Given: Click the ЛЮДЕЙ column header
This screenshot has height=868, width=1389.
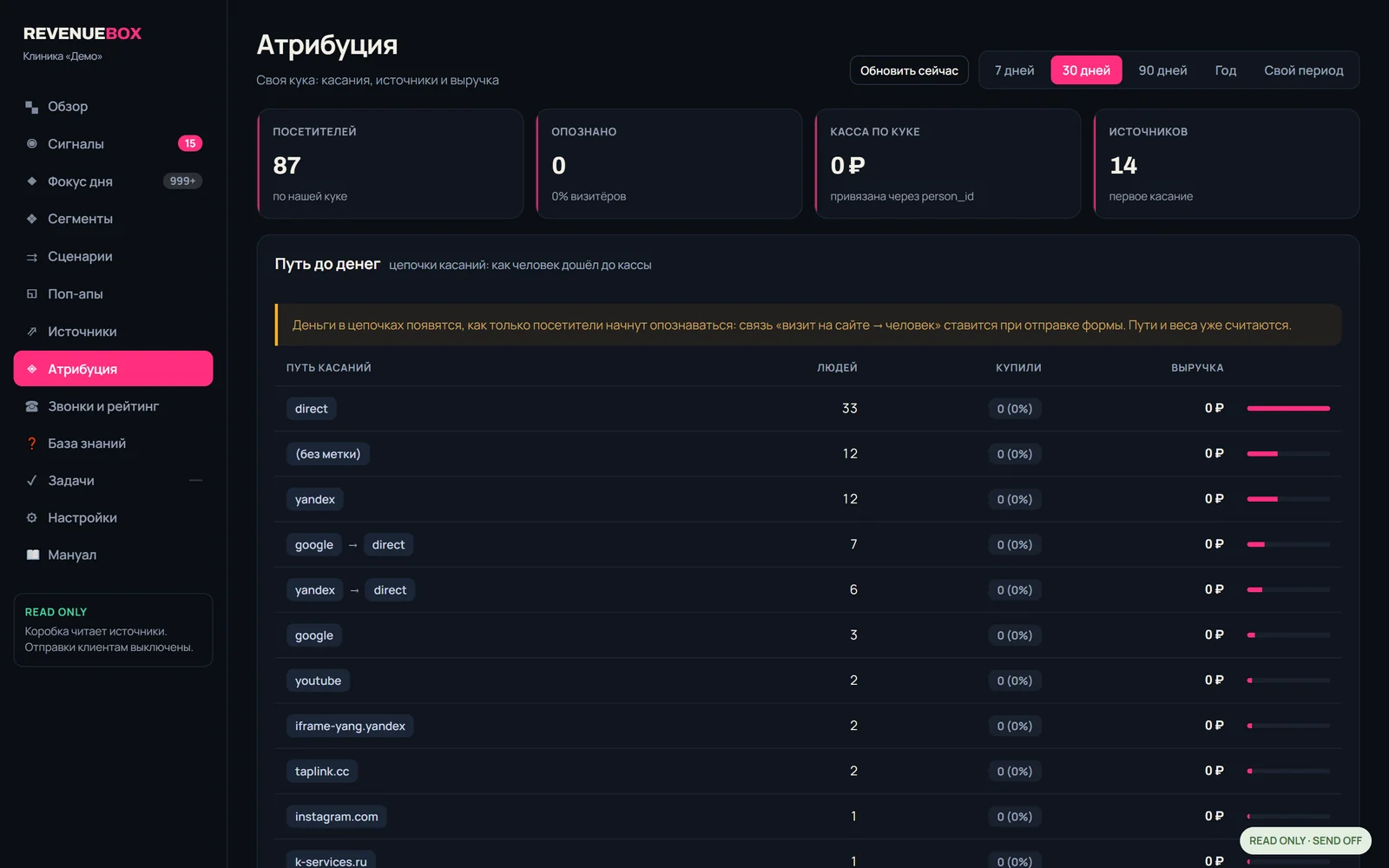Looking at the screenshot, I should click(837, 368).
